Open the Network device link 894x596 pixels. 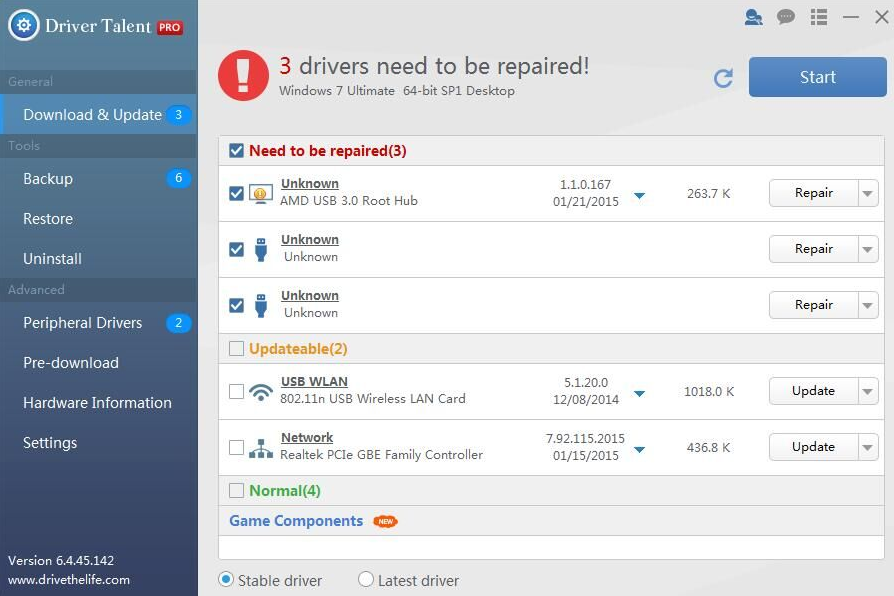tap(307, 437)
